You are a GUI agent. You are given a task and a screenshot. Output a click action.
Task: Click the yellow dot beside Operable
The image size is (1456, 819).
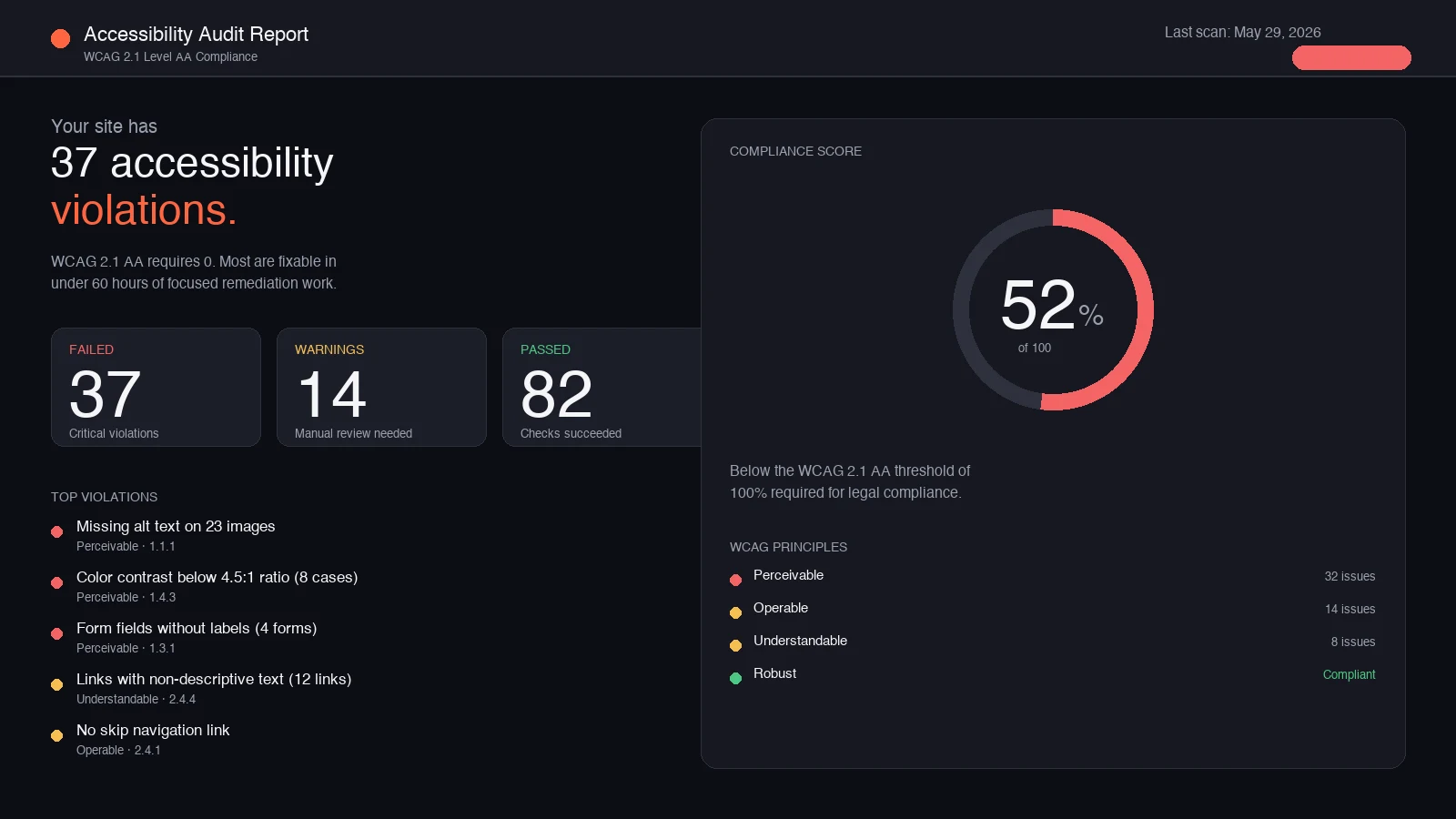735,612
